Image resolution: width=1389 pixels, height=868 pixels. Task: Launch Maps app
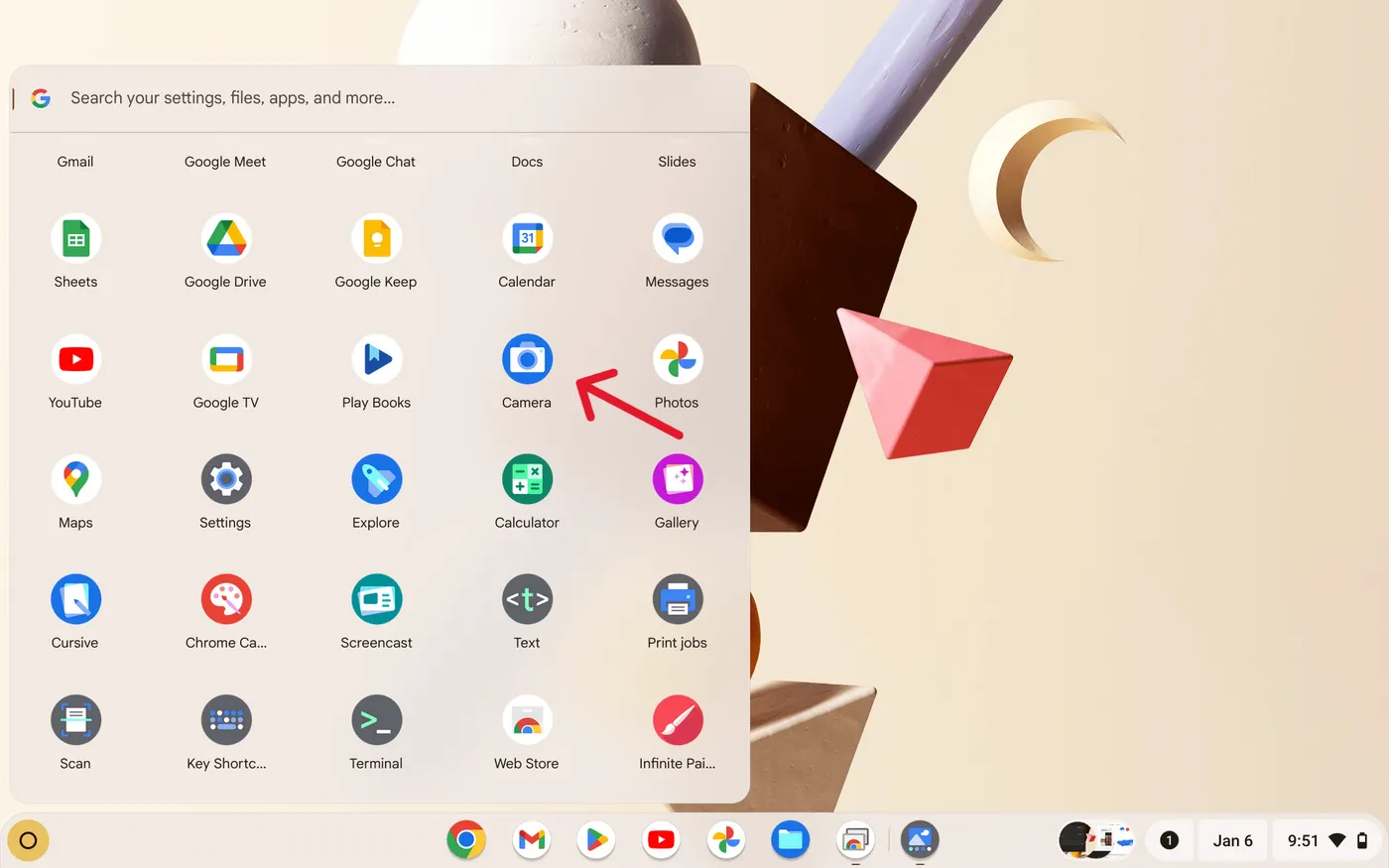point(75,479)
